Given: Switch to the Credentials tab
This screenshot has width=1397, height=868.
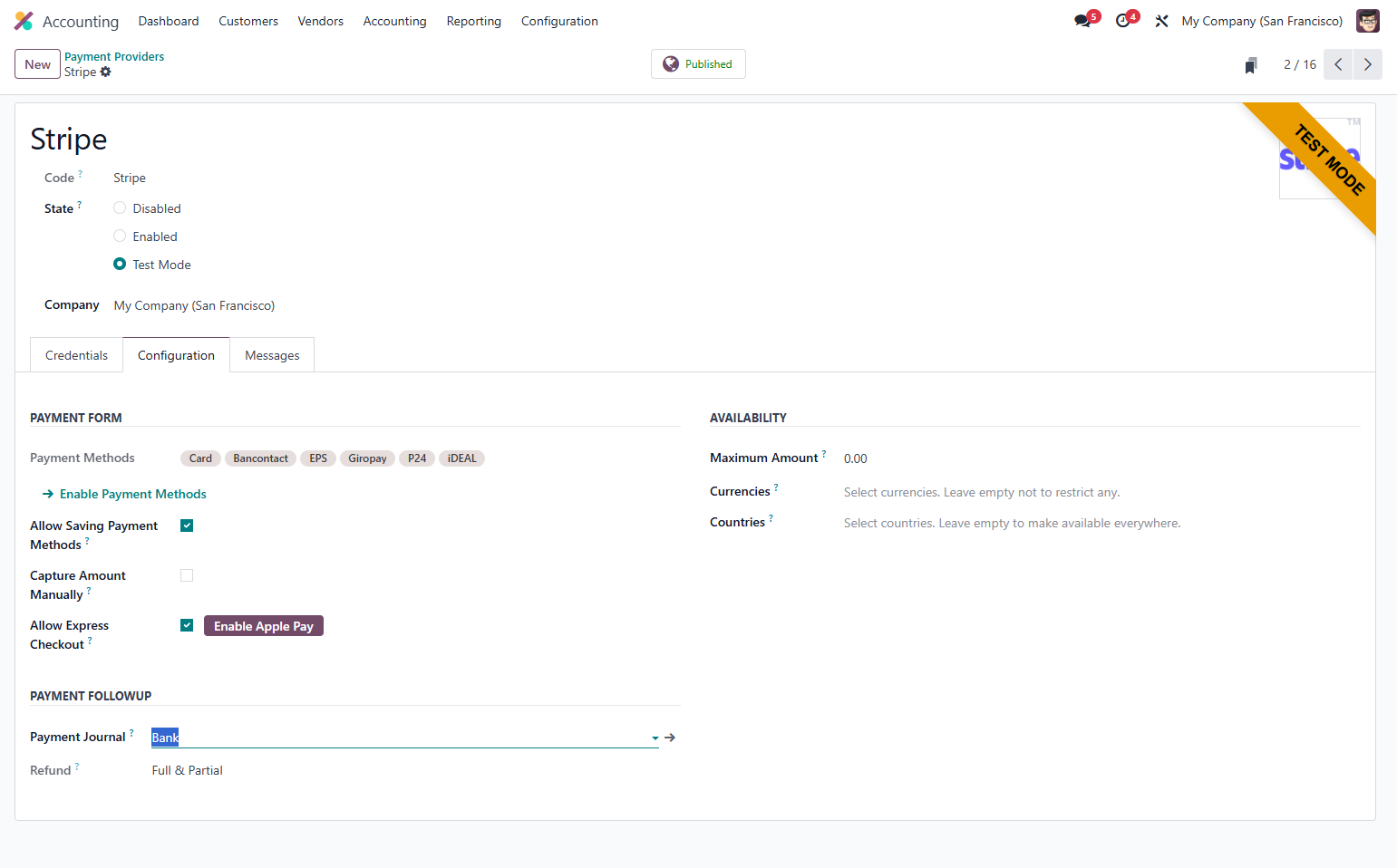Looking at the screenshot, I should (x=76, y=355).
